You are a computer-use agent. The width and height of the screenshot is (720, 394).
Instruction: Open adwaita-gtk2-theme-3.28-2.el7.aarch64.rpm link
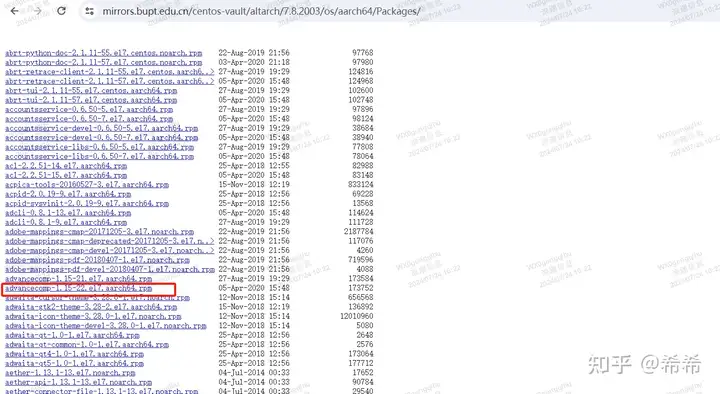point(91,307)
